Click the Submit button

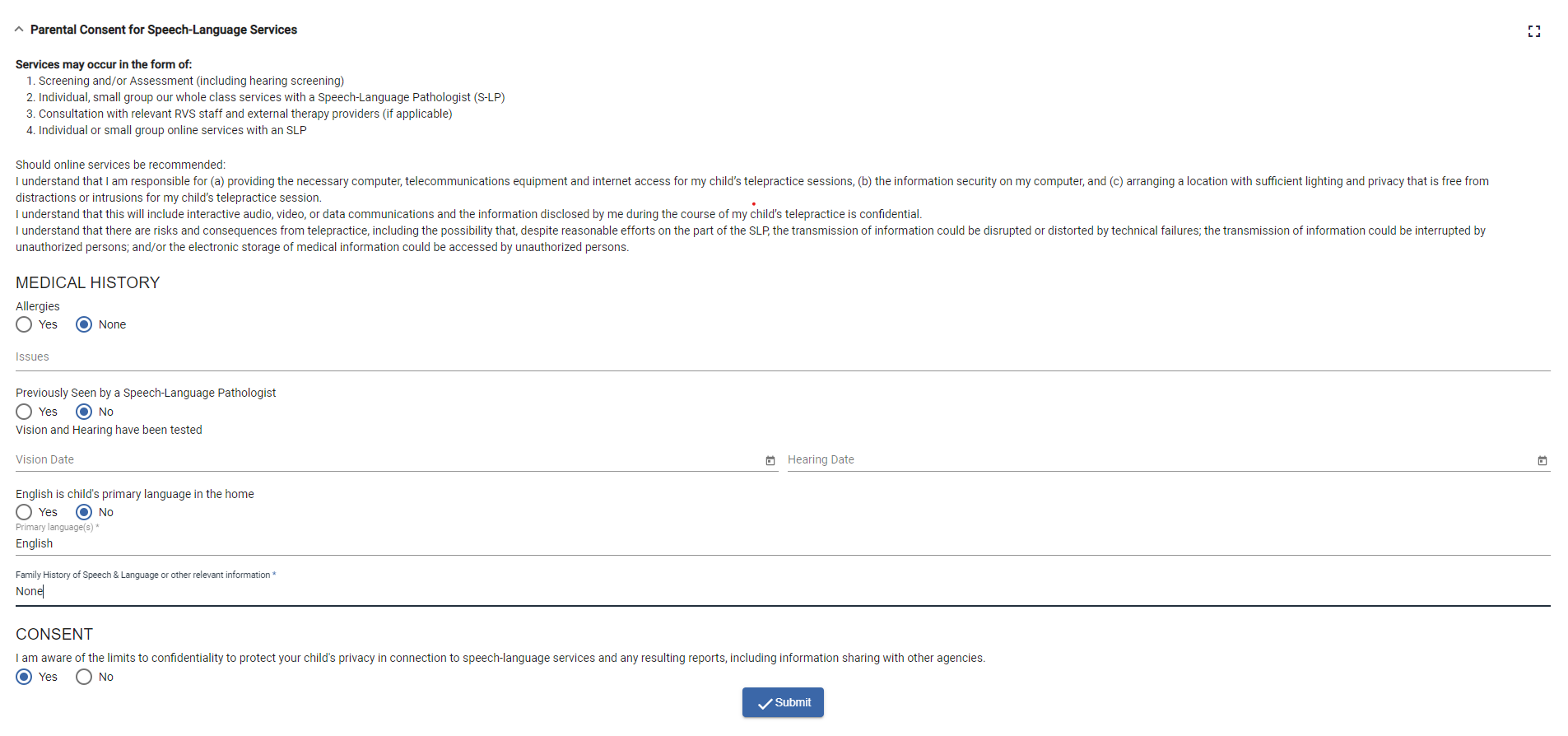click(783, 702)
